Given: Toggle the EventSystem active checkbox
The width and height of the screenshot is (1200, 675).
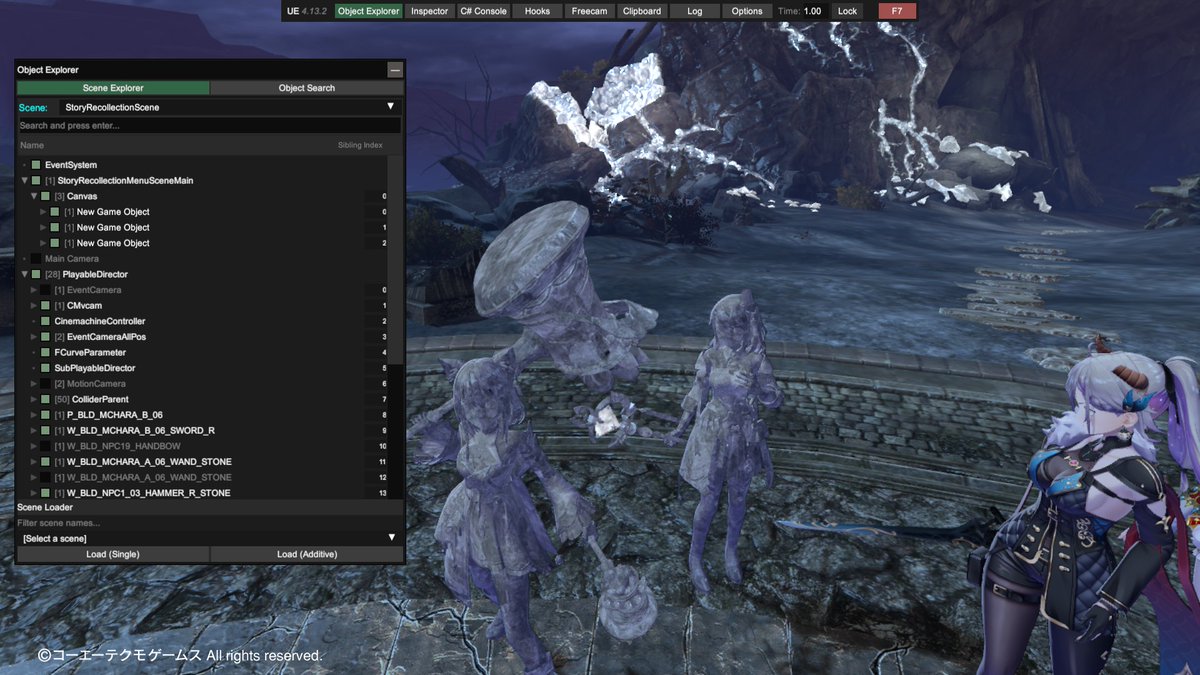Looking at the screenshot, I should click(36, 165).
